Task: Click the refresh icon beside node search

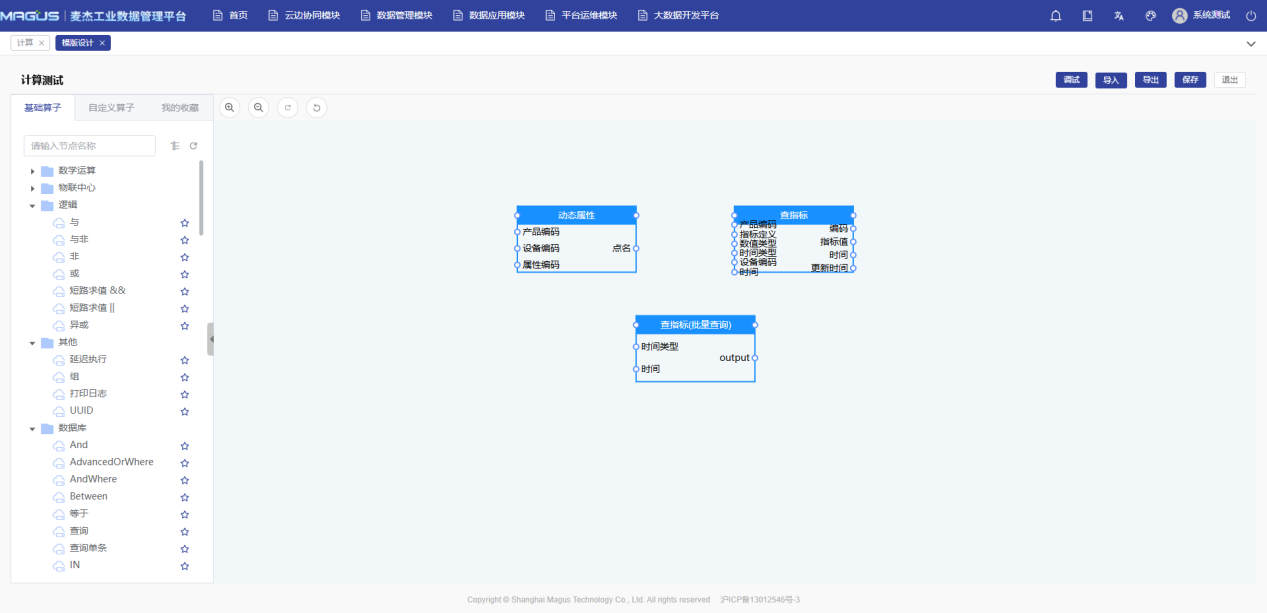Action: click(x=194, y=146)
